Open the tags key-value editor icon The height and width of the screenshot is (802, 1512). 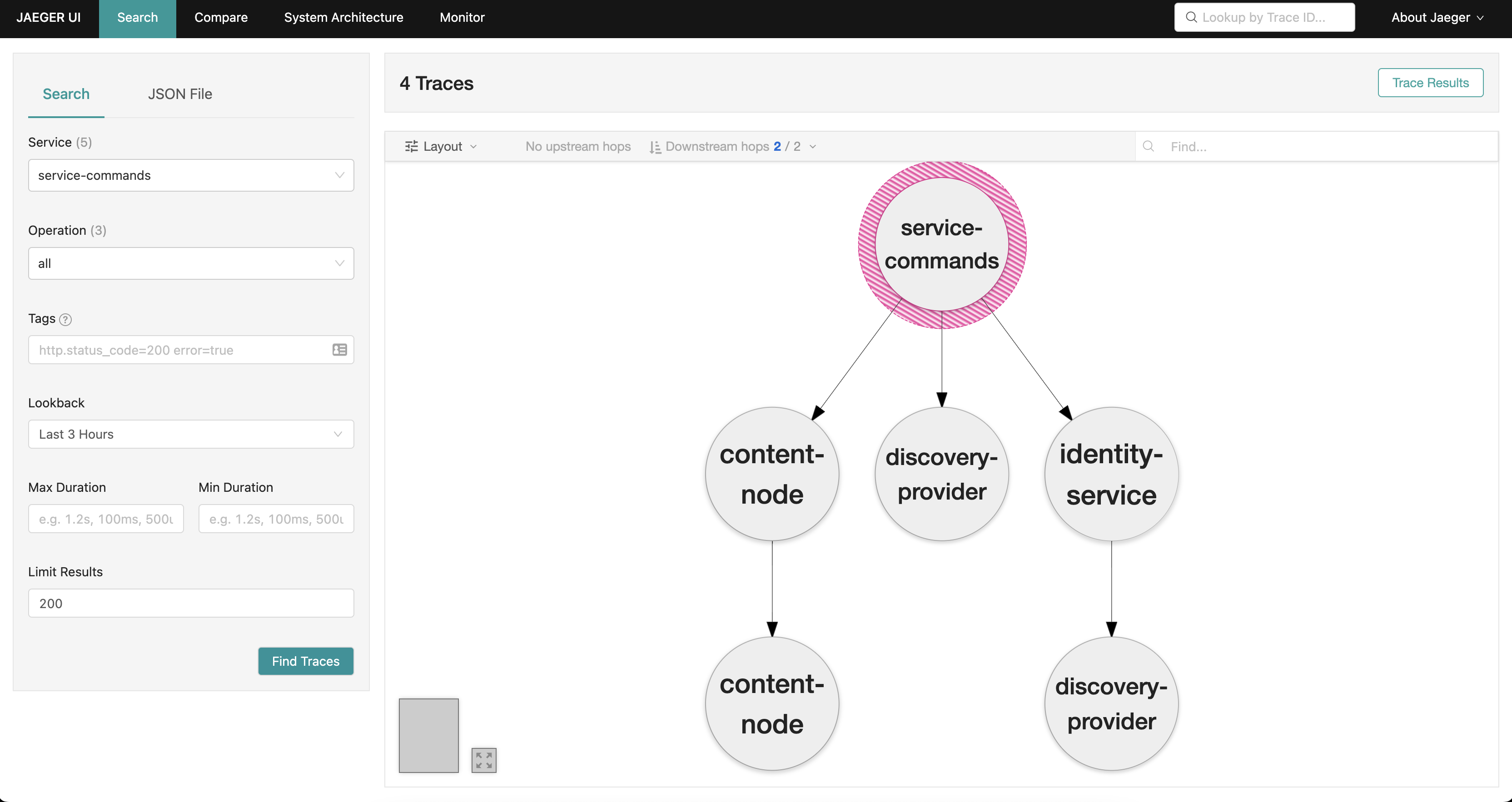[x=339, y=350]
